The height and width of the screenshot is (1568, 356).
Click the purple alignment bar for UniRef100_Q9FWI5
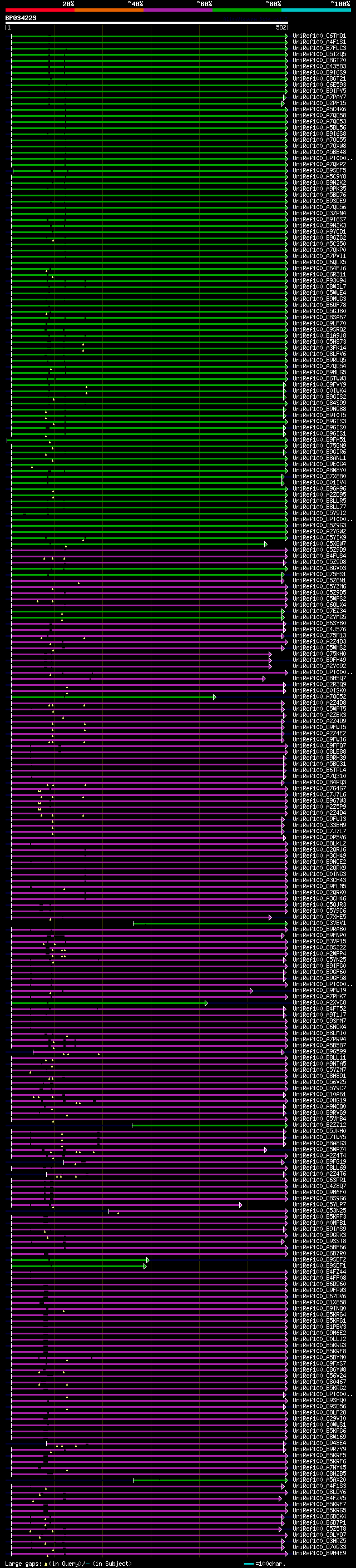147,728
